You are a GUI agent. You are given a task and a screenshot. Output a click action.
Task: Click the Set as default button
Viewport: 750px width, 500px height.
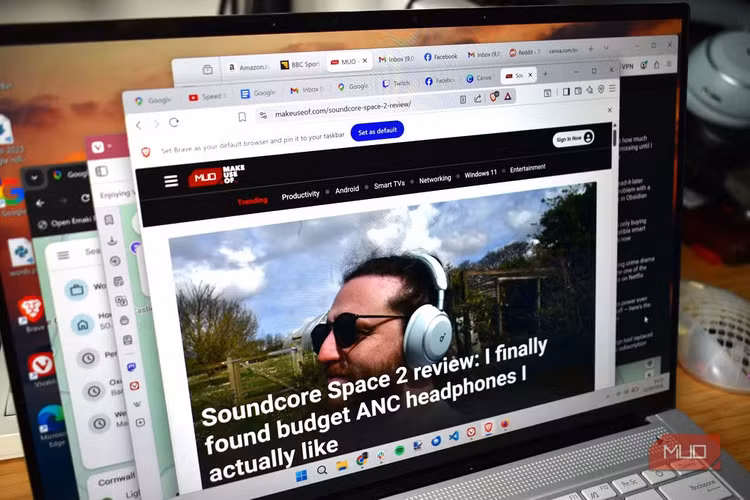click(x=377, y=131)
